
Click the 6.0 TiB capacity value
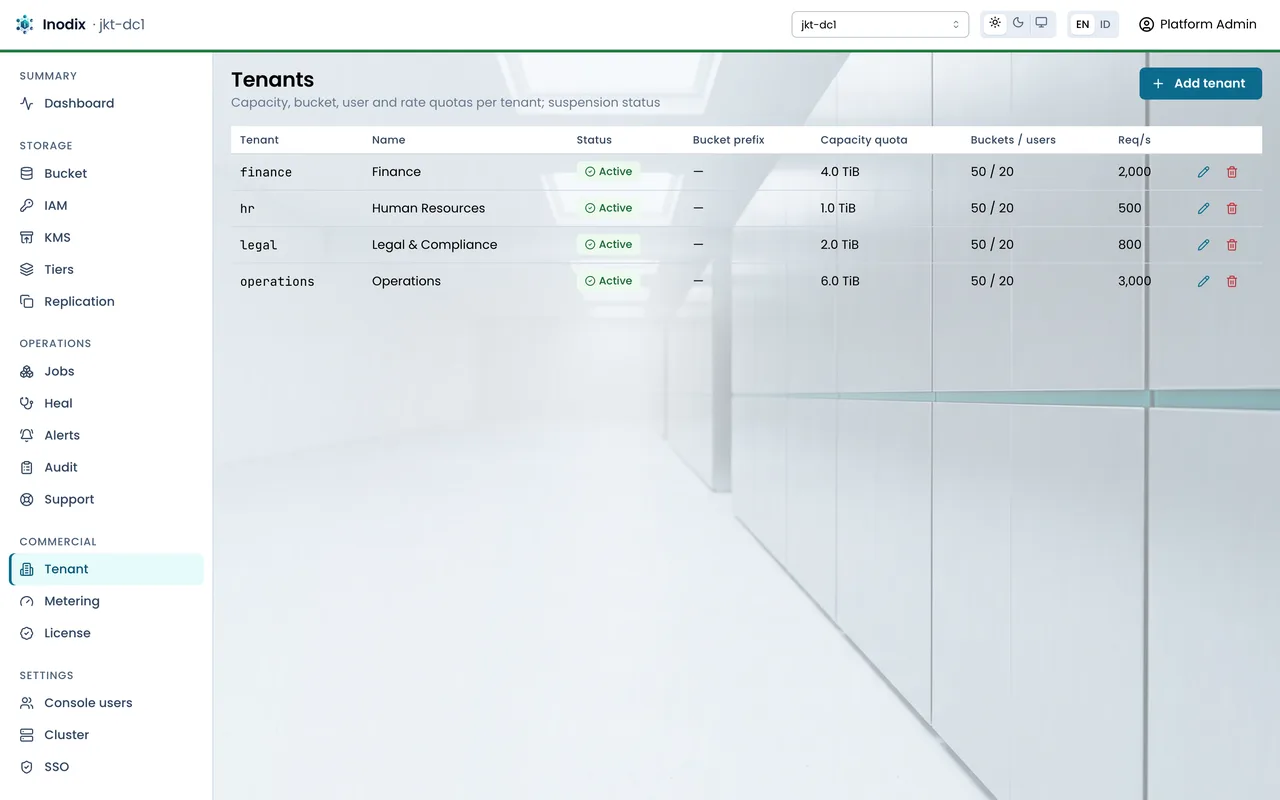click(x=840, y=281)
